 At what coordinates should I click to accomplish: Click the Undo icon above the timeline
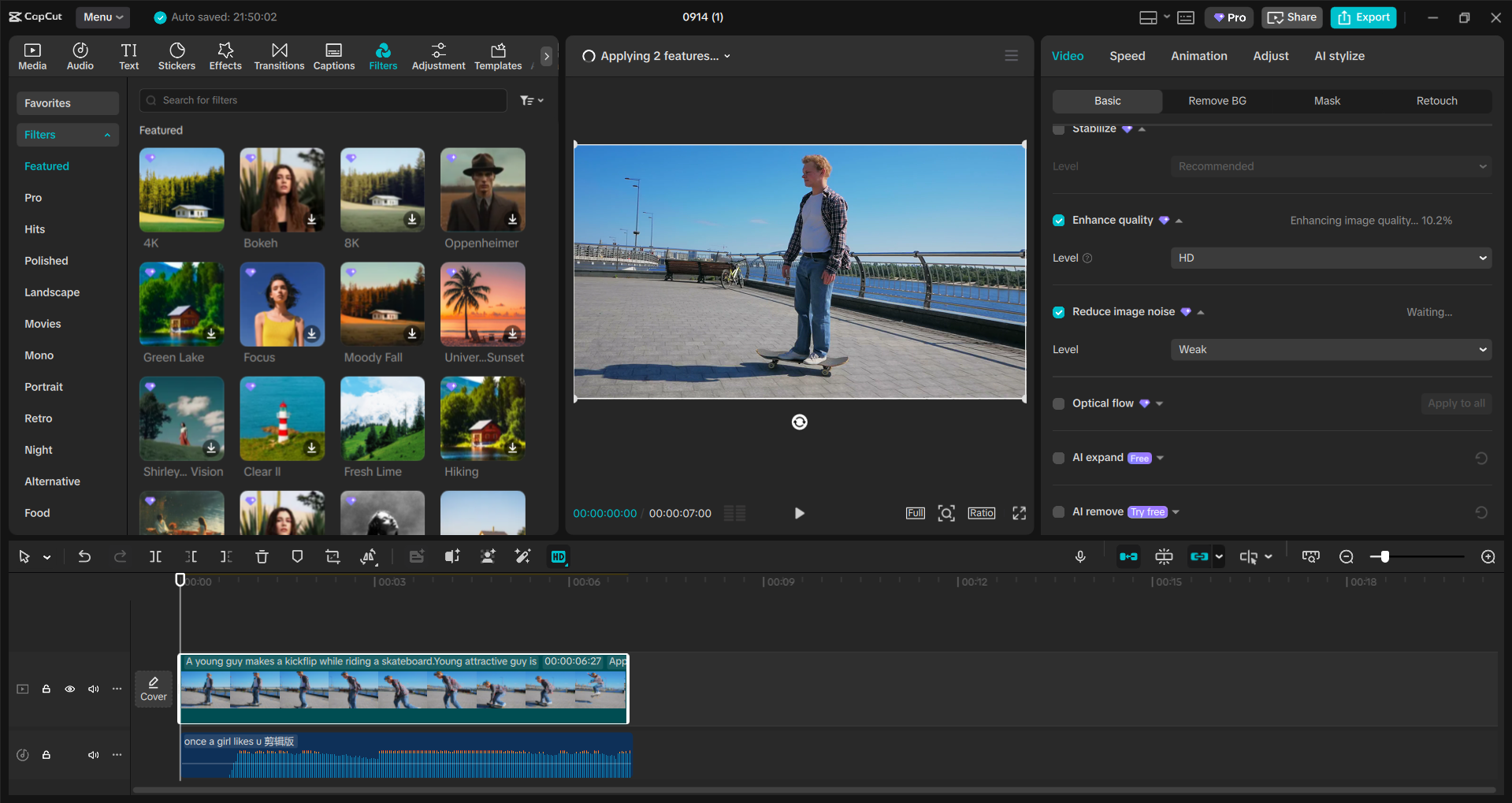click(x=84, y=556)
